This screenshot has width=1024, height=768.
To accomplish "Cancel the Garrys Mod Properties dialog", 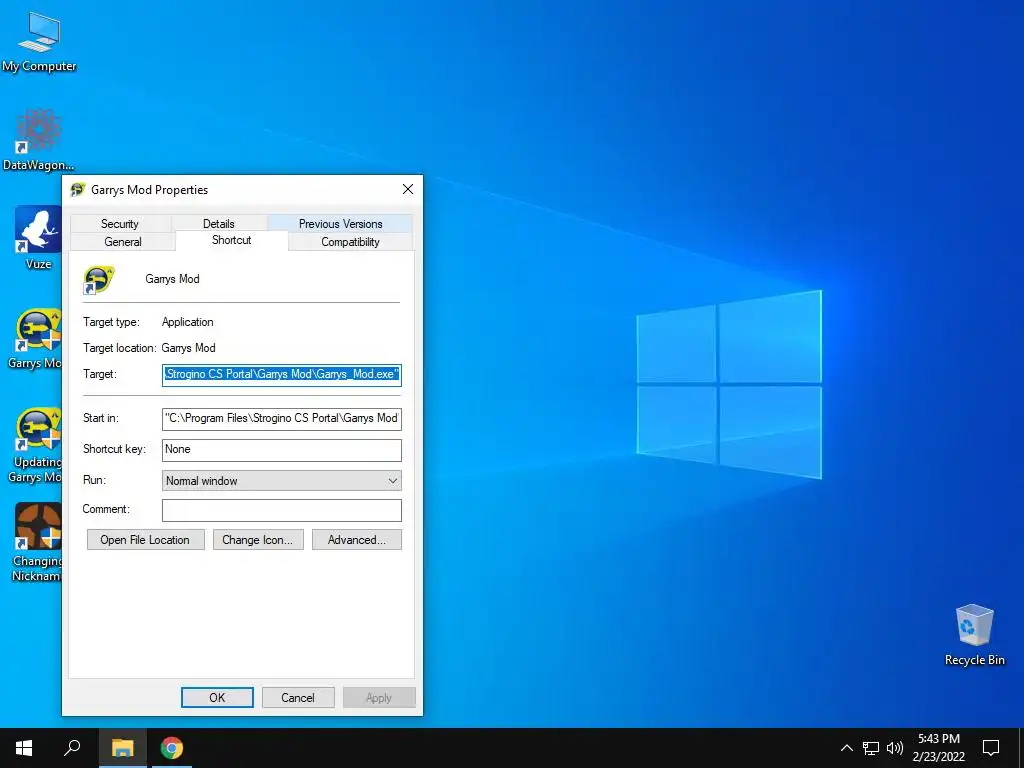I will (298, 697).
